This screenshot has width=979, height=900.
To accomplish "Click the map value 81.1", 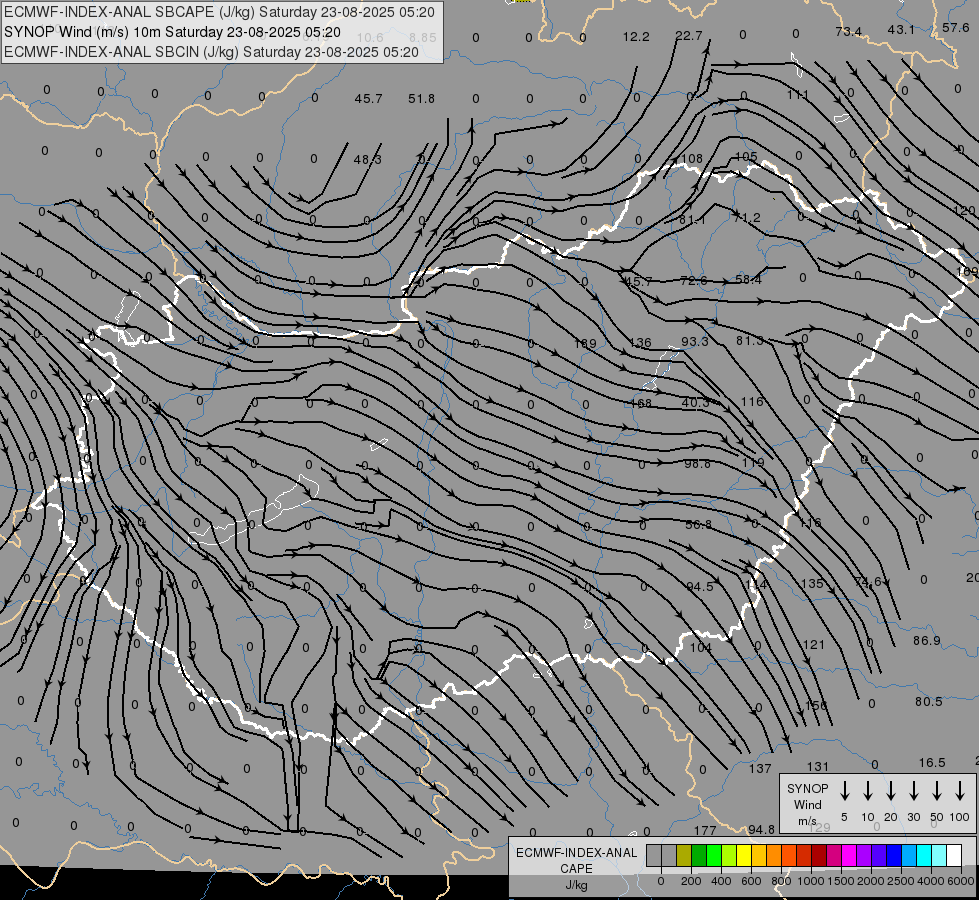I will coord(692,220).
